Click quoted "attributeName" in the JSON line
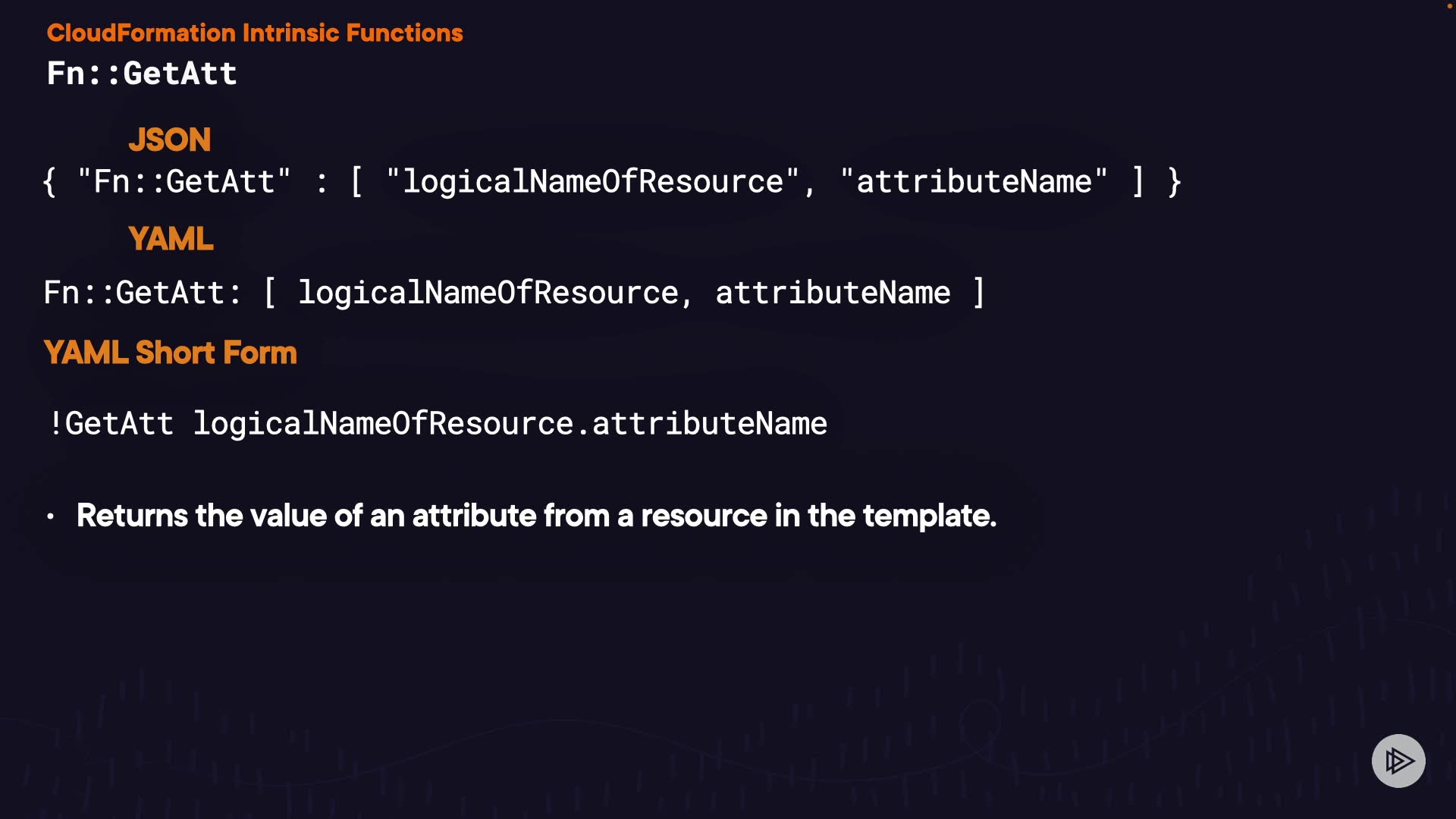 [x=974, y=182]
